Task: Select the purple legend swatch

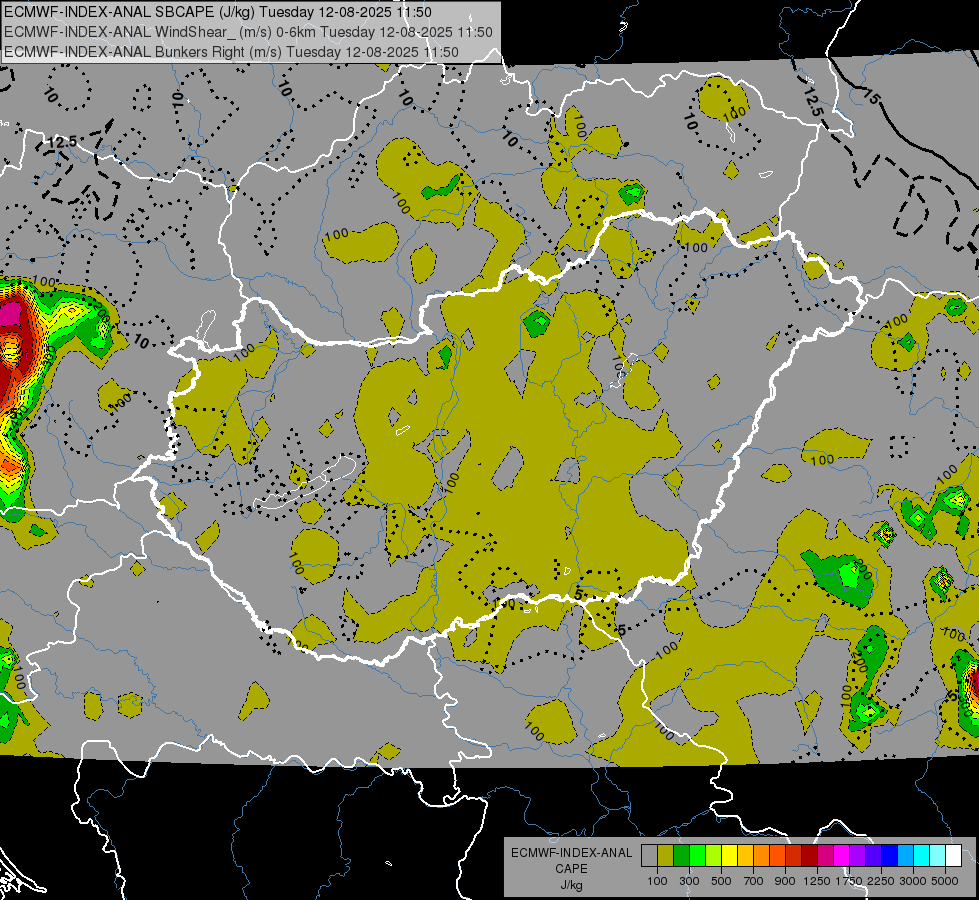Action: tap(857, 855)
